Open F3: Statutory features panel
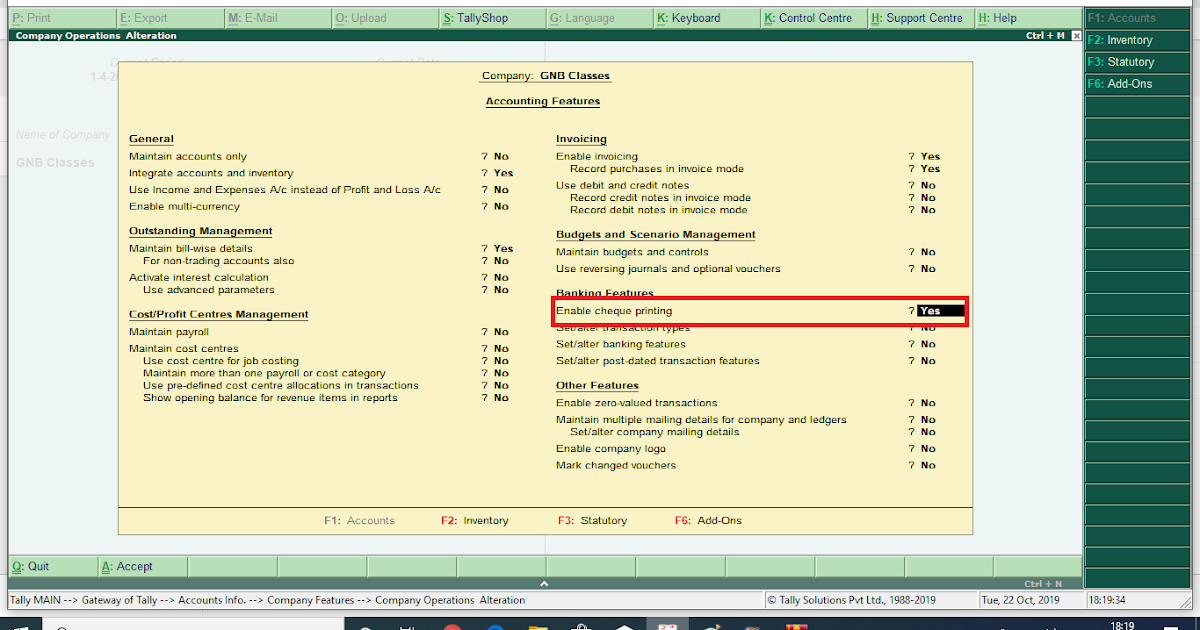 [x=1137, y=61]
